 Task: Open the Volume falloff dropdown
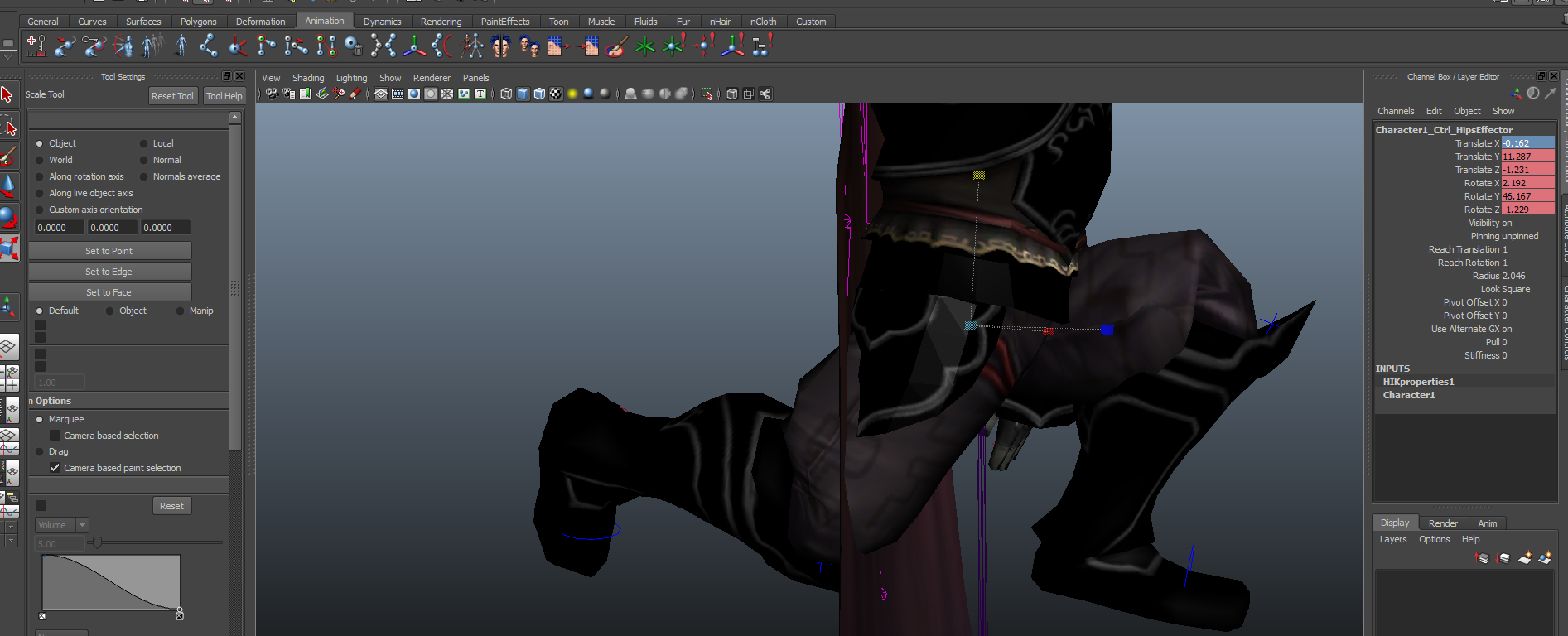[x=62, y=525]
